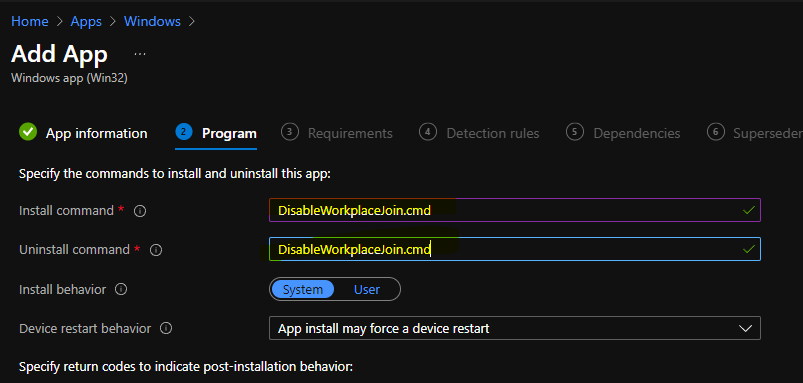
Task: Switch to App information step
Action: point(97,134)
